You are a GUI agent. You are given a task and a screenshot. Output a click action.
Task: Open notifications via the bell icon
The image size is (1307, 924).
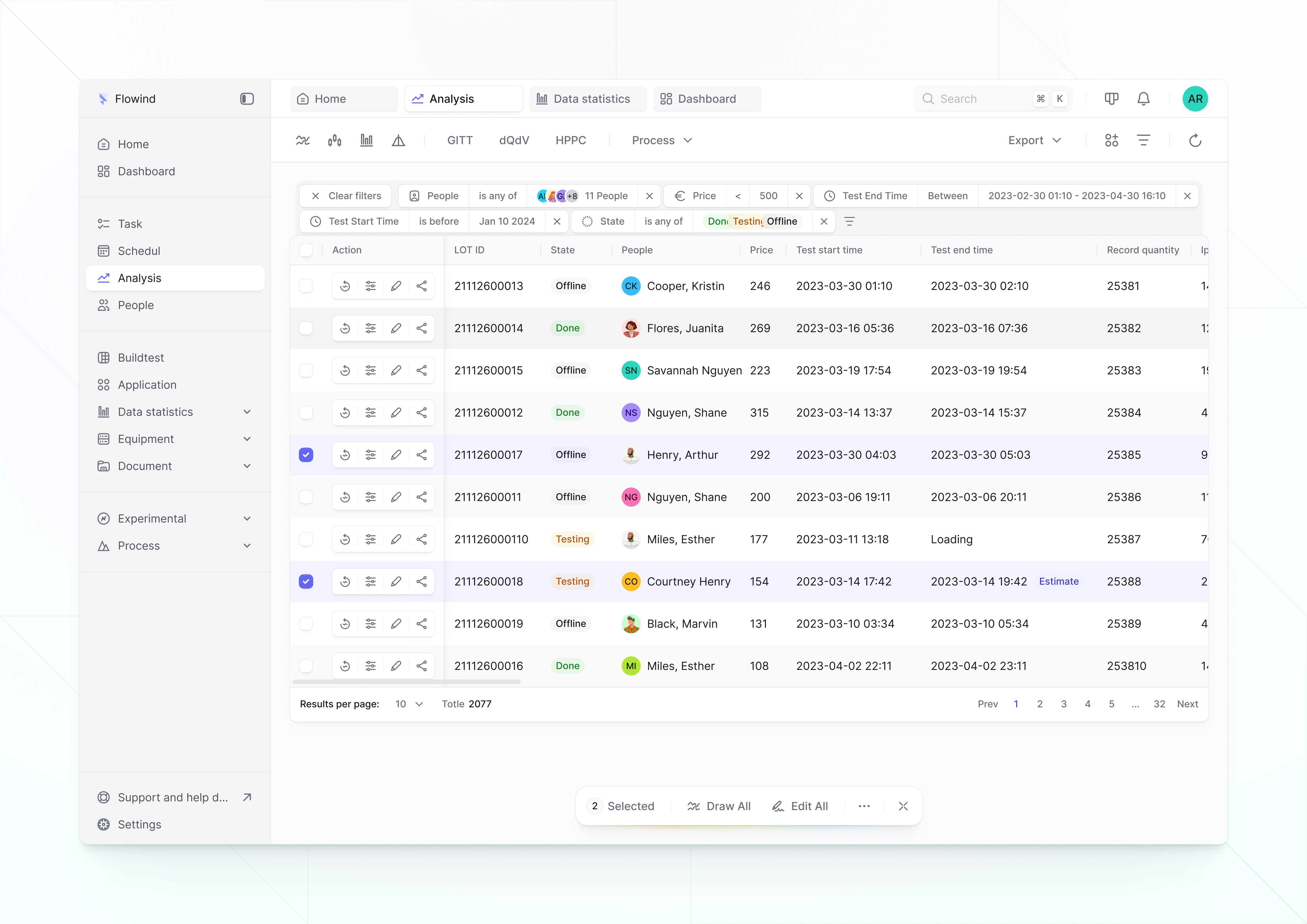click(1144, 99)
